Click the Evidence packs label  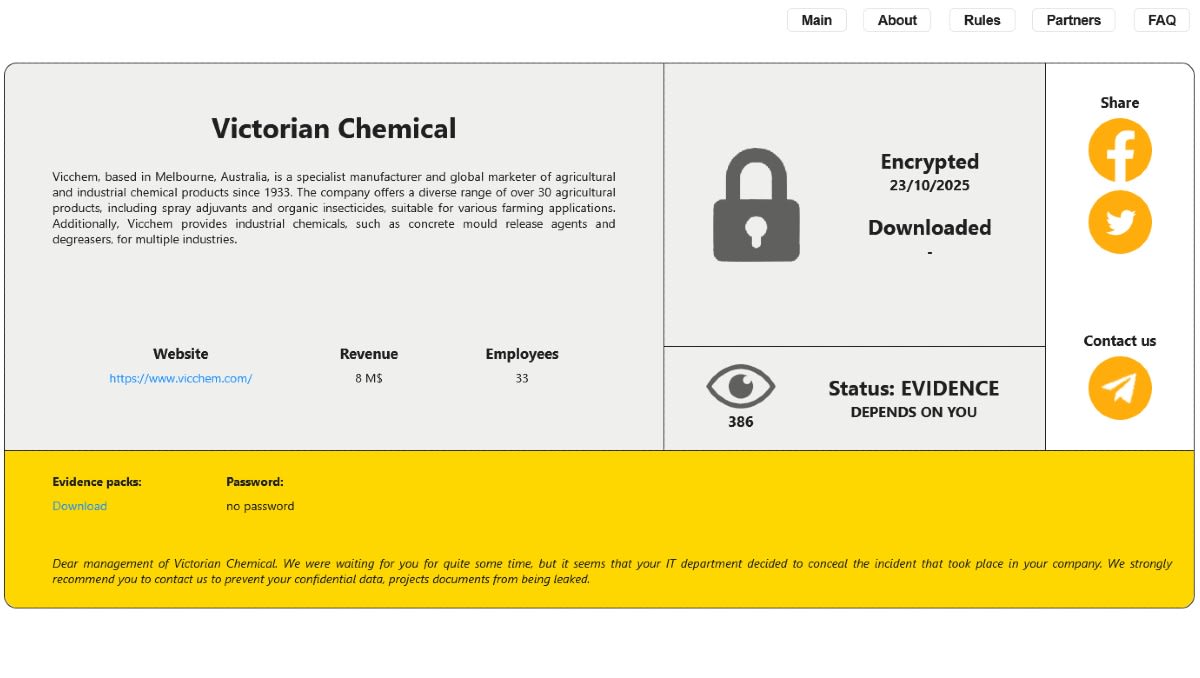point(97,482)
